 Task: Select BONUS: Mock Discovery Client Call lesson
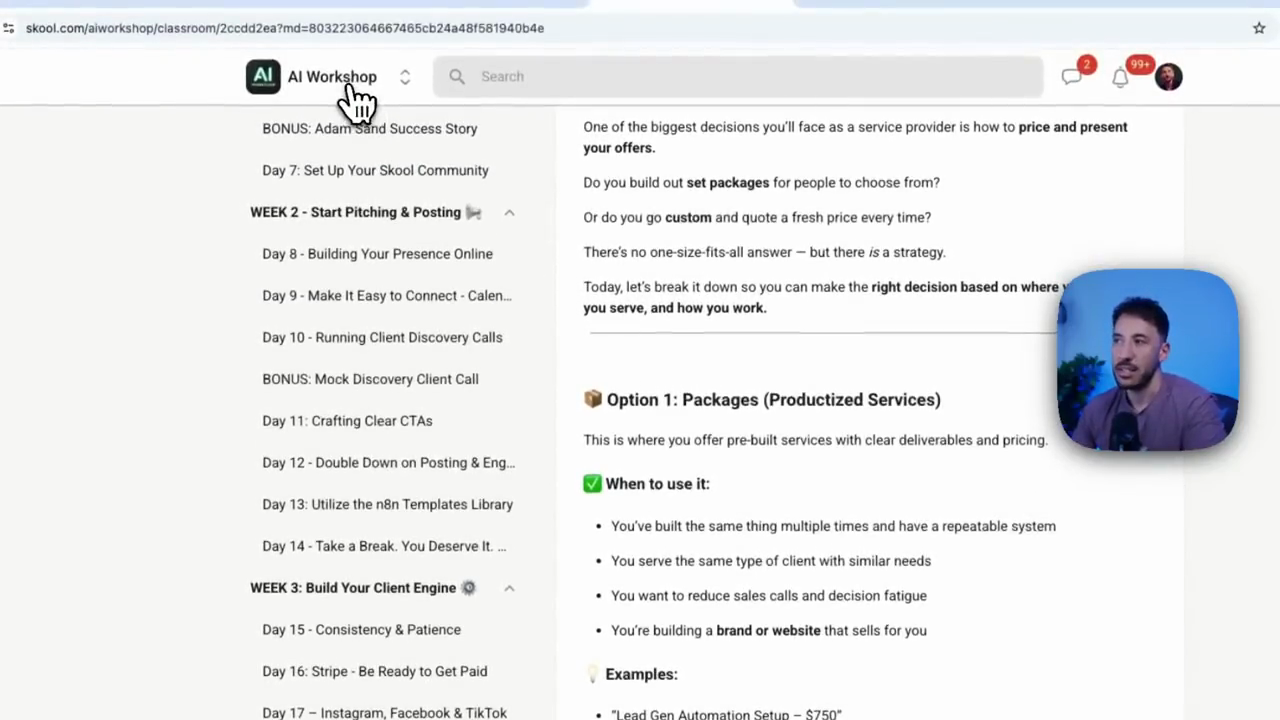370,379
